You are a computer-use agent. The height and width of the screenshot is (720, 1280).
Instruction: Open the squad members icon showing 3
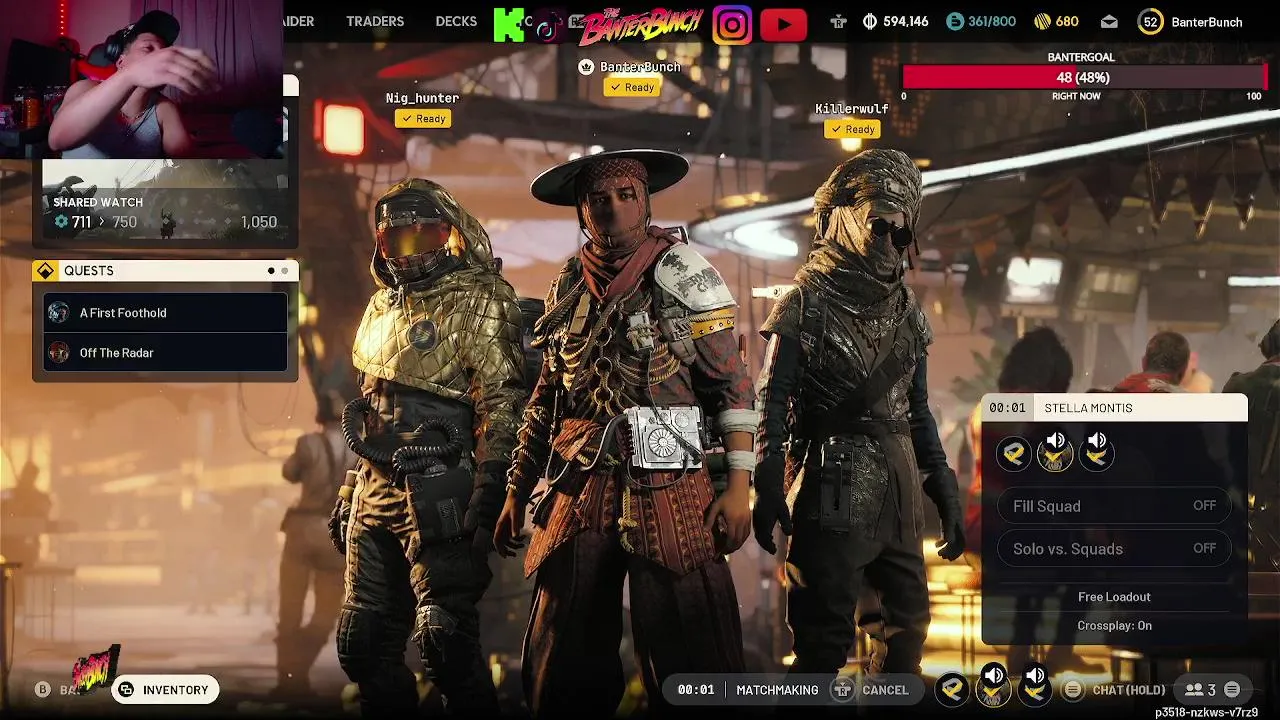(x=1200, y=690)
